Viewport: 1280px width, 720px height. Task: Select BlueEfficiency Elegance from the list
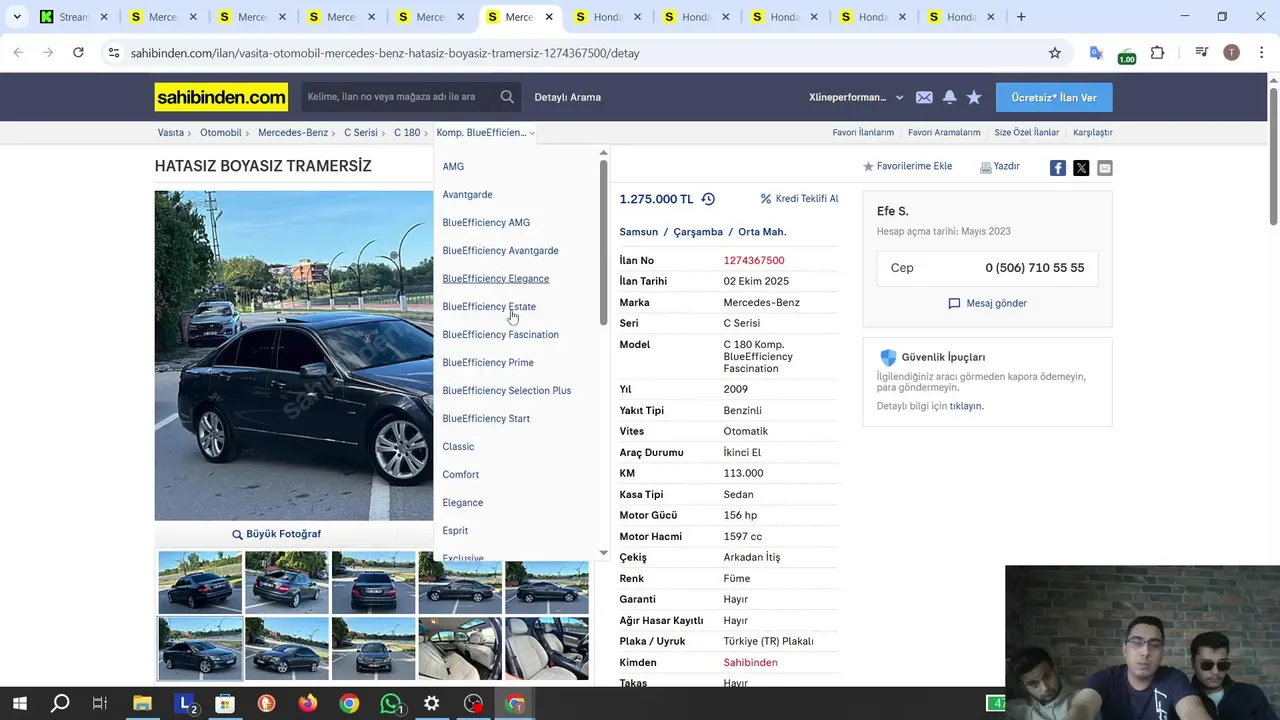point(495,279)
